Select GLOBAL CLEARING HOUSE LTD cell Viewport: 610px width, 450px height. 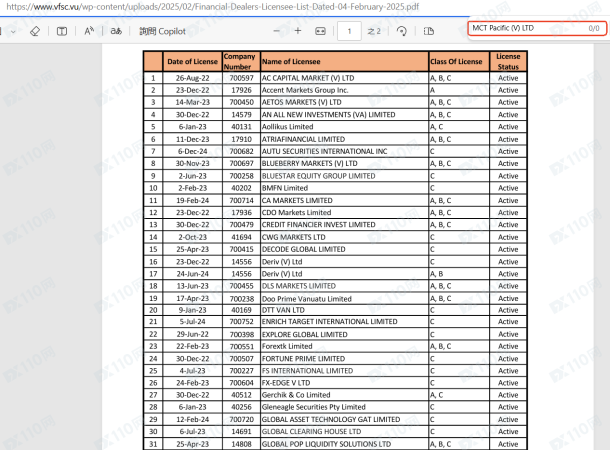tap(344, 431)
